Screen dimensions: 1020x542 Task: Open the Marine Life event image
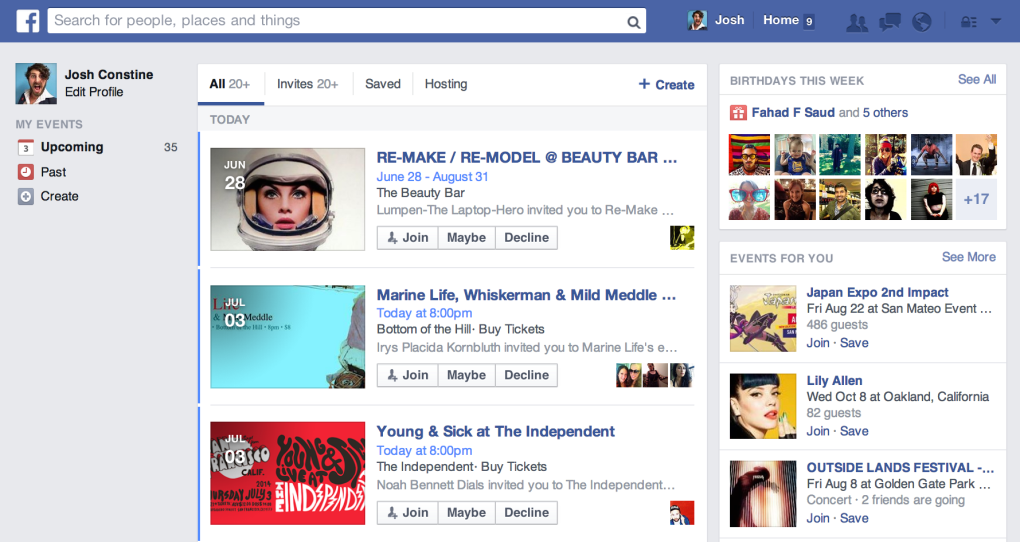(288, 336)
